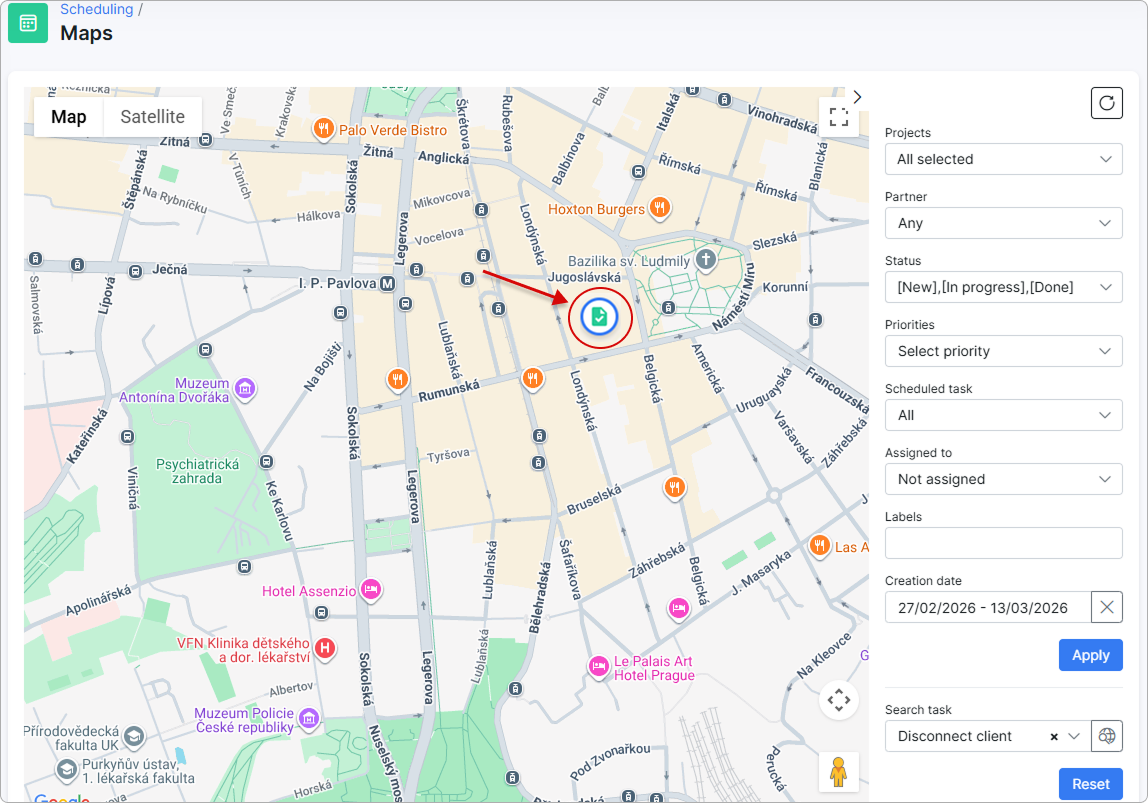Click the globe locate task icon

[1107, 736]
